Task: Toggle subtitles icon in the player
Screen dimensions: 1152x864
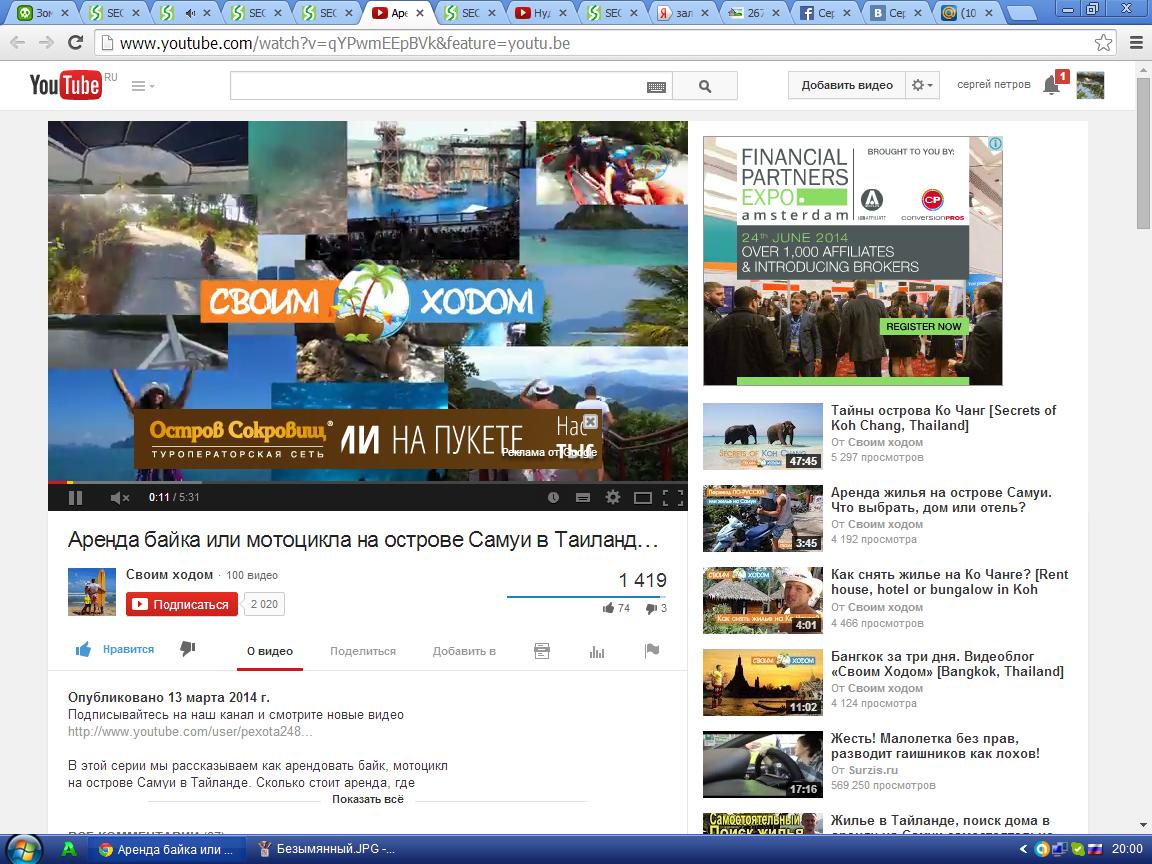Action: coord(583,497)
